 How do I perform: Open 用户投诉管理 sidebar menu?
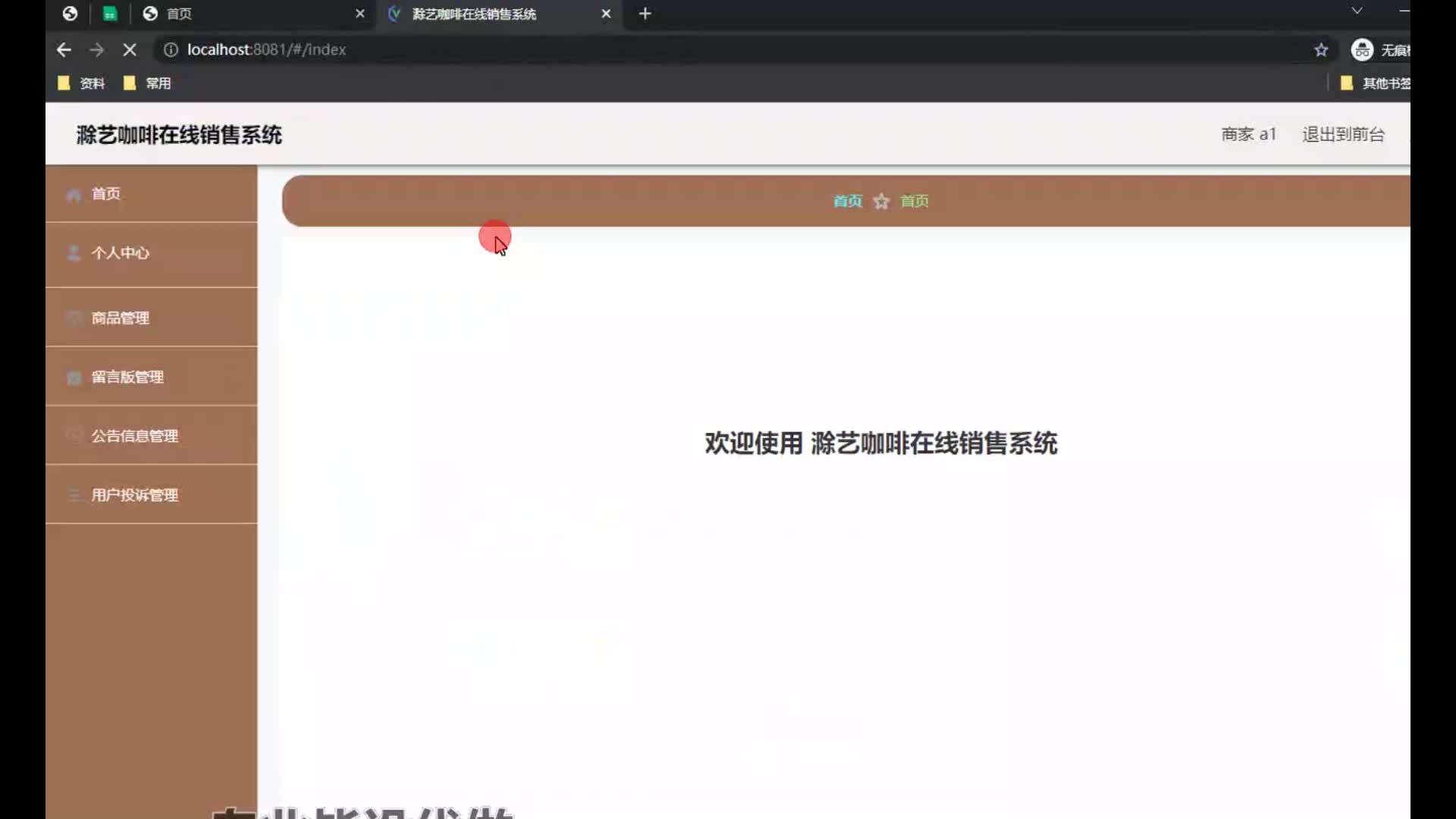point(152,495)
